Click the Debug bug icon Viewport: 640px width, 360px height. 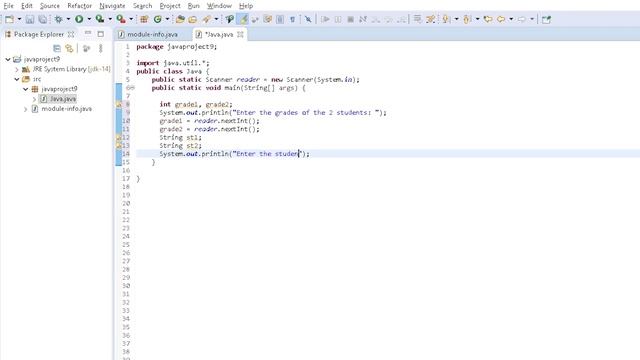pos(58,19)
